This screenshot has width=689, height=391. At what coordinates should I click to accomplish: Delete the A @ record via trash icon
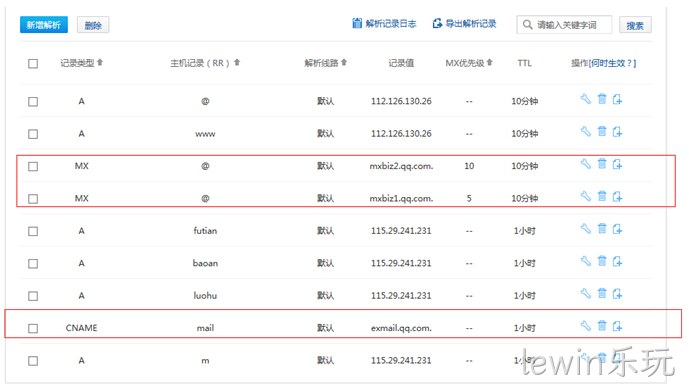[602, 99]
